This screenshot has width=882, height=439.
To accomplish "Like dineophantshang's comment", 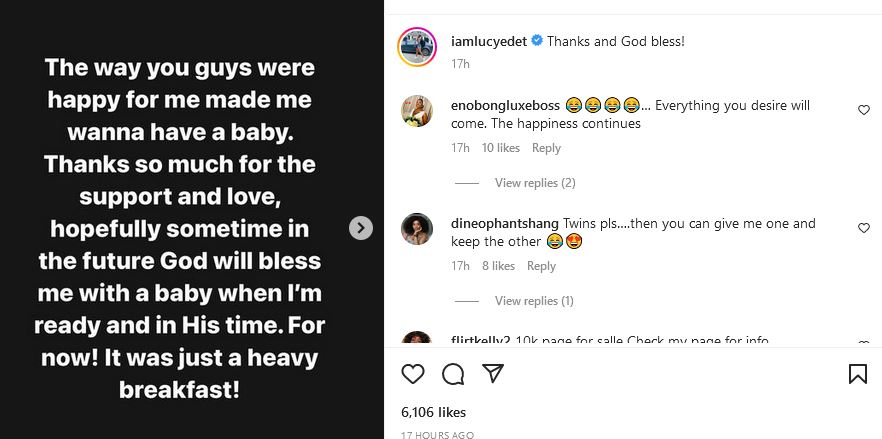I will [x=864, y=228].
